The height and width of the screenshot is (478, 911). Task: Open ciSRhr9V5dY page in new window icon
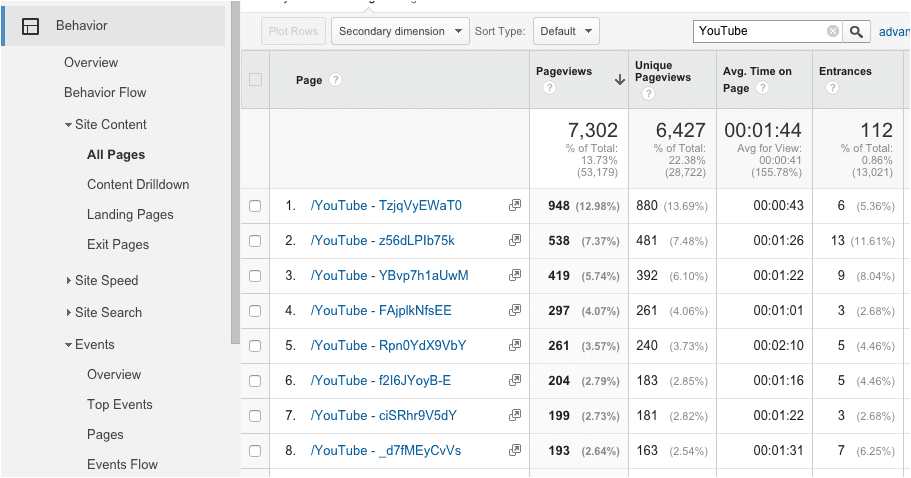[x=514, y=415]
